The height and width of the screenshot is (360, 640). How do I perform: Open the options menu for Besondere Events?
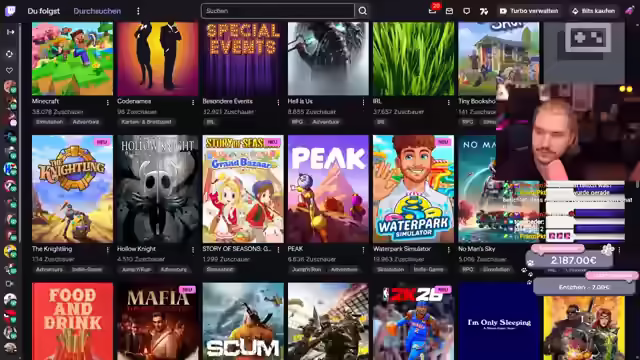tap(278, 102)
